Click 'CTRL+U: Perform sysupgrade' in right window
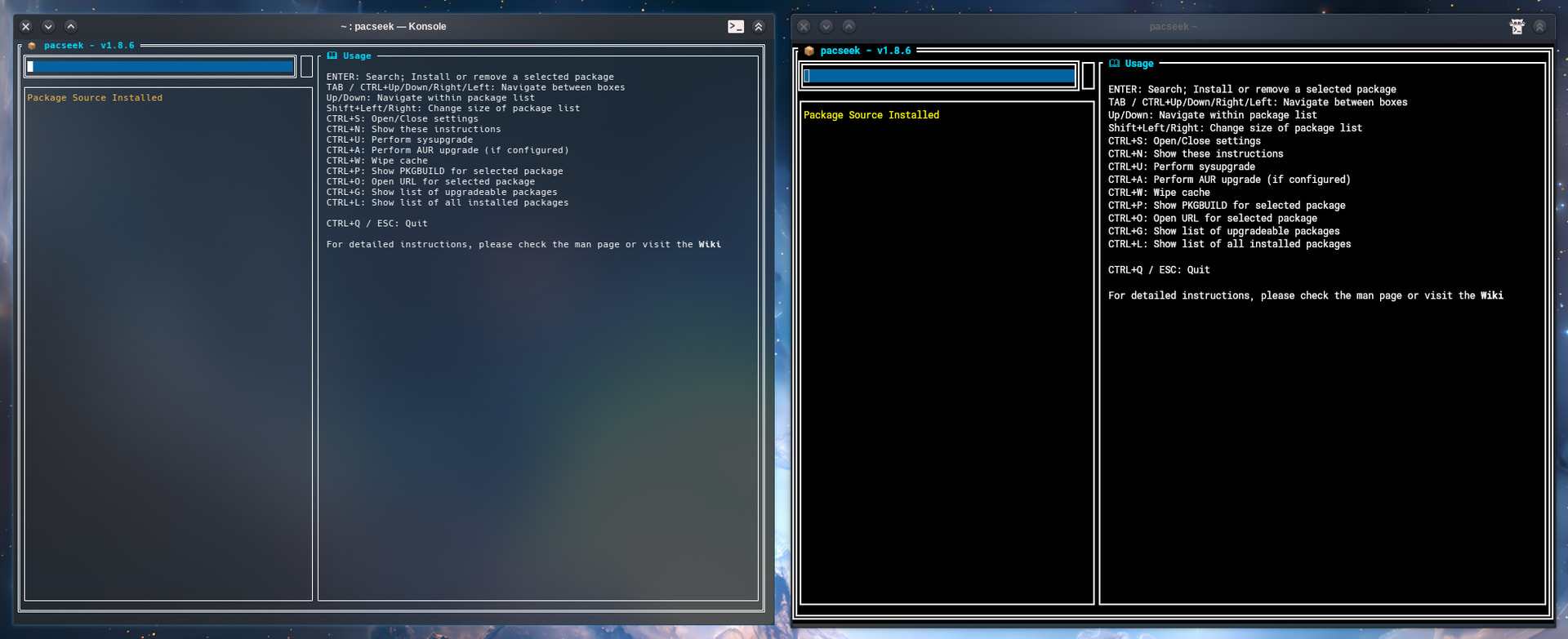 point(1182,167)
